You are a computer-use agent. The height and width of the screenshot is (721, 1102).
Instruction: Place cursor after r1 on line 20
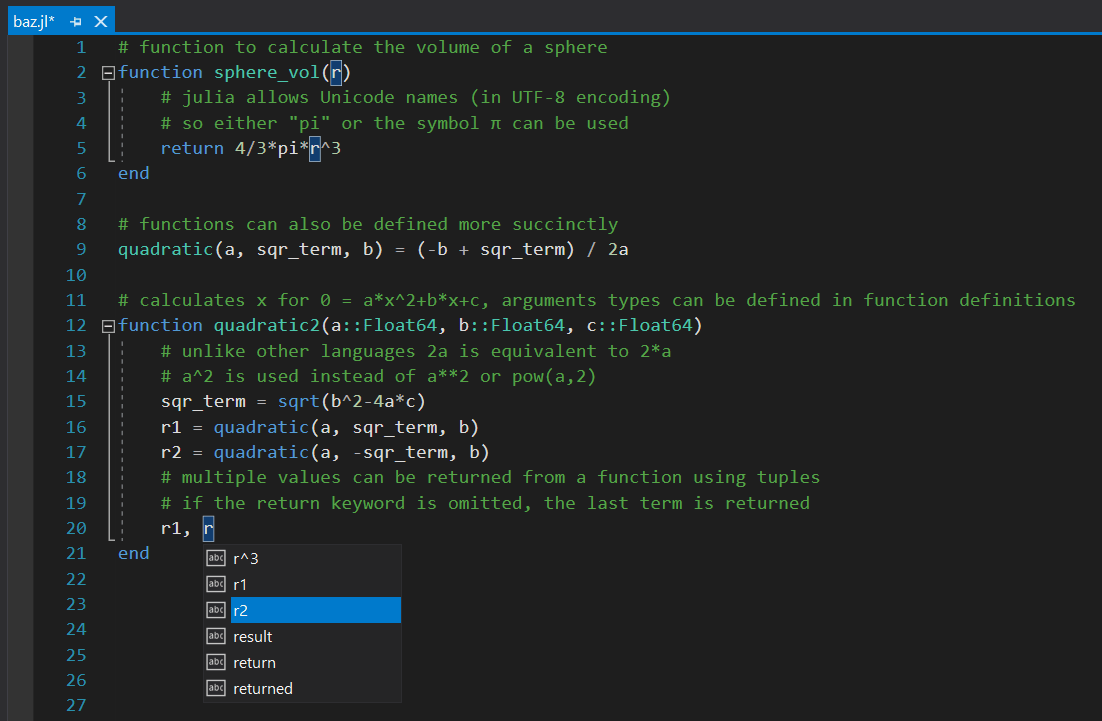coord(183,527)
